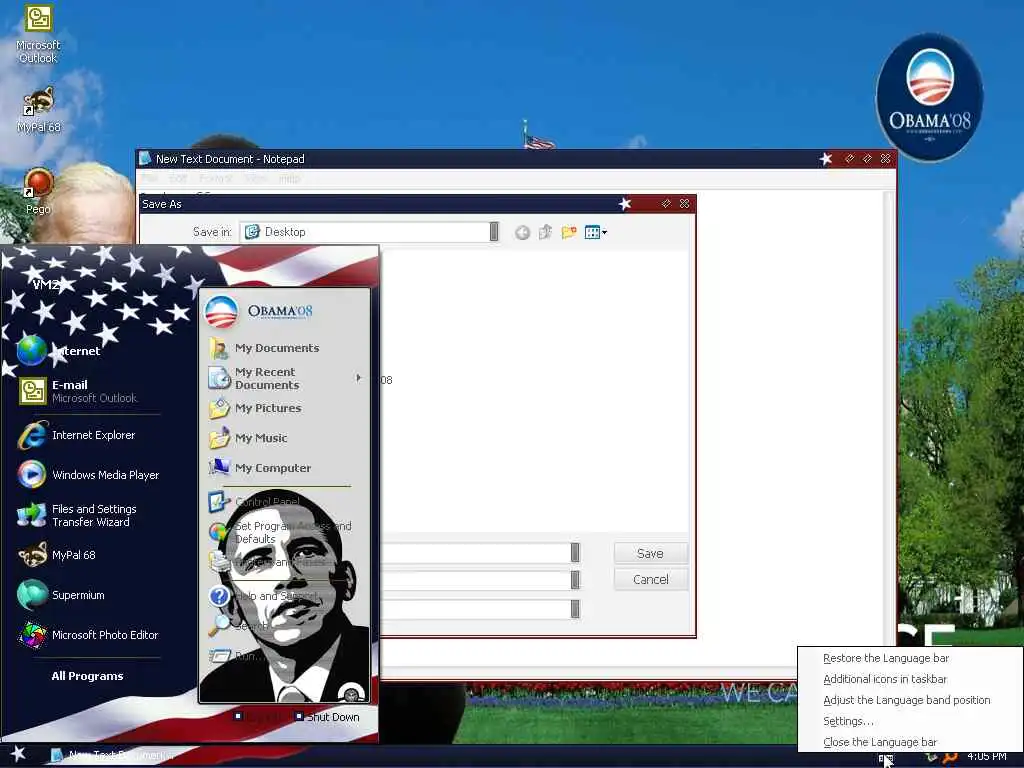This screenshot has height=768, width=1024.
Task: Go up one level in Save As dialog
Action: (x=545, y=232)
